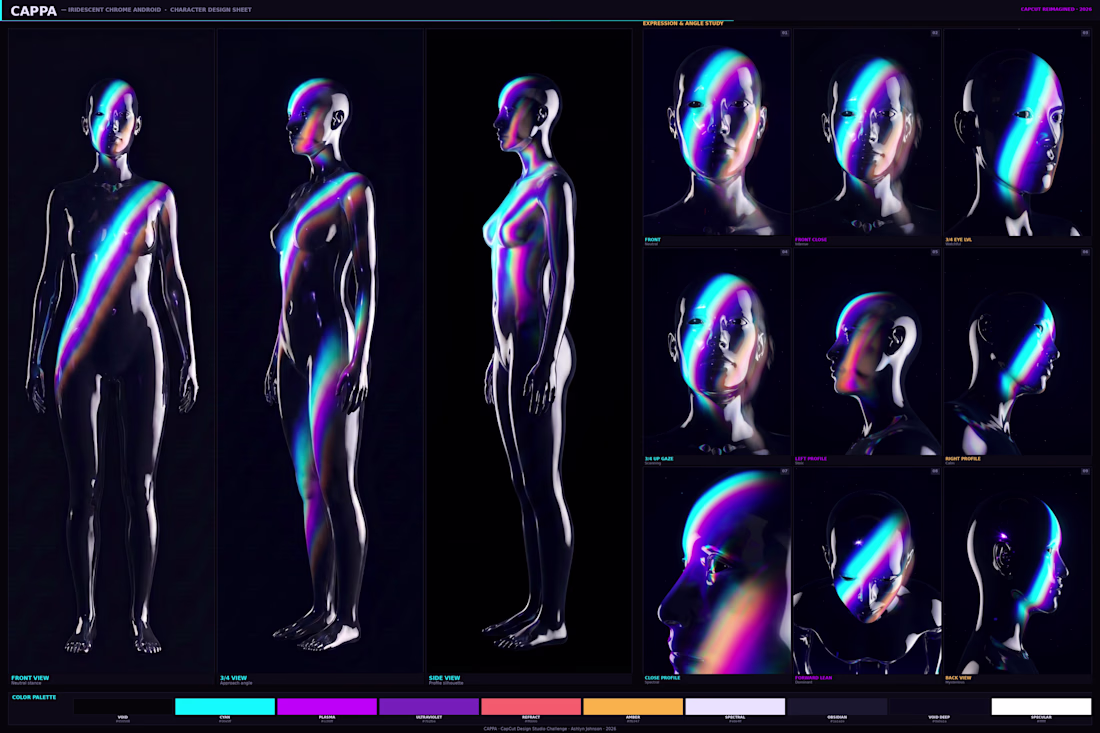Open the Front View full-body render
Image resolution: width=1100 pixels, height=733 pixels.
(x=111, y=351)
